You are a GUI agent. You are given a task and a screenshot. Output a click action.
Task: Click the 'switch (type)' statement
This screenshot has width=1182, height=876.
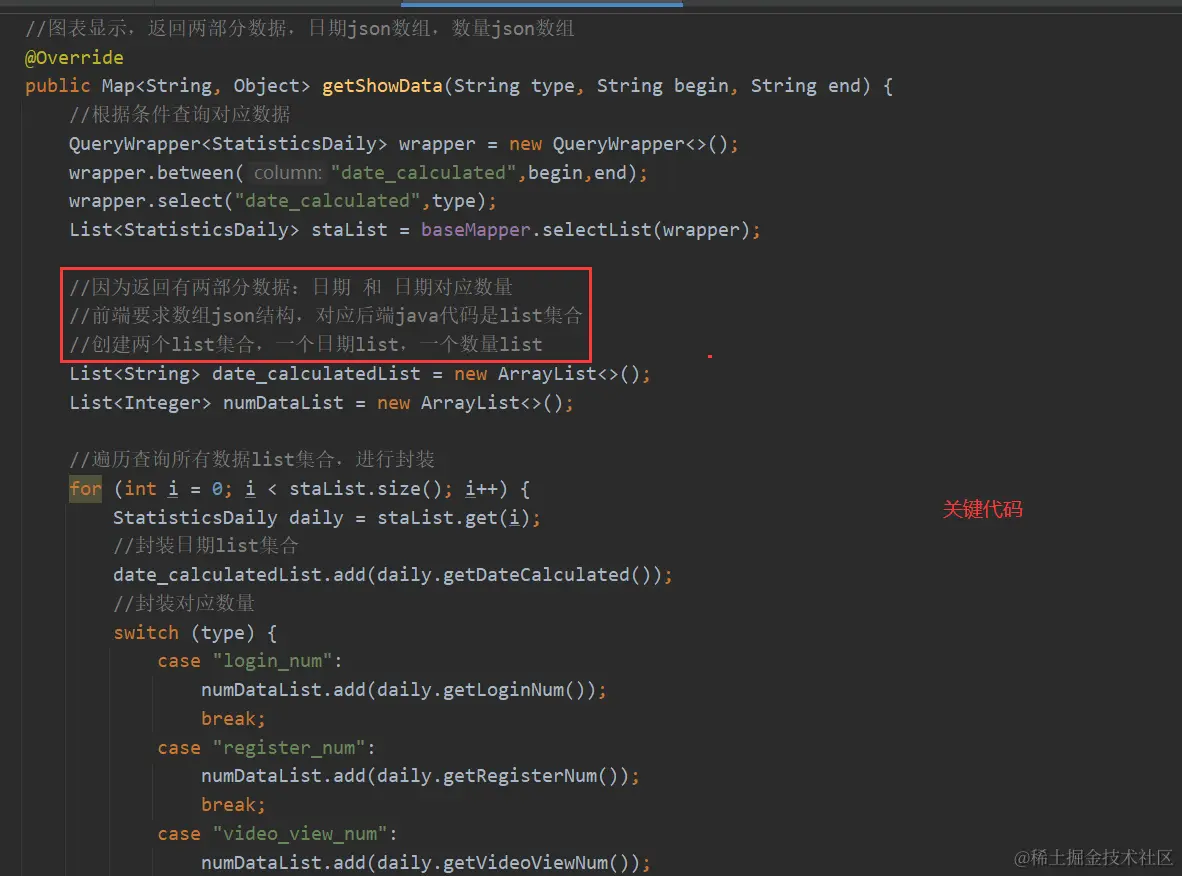[x=194, y=633]
